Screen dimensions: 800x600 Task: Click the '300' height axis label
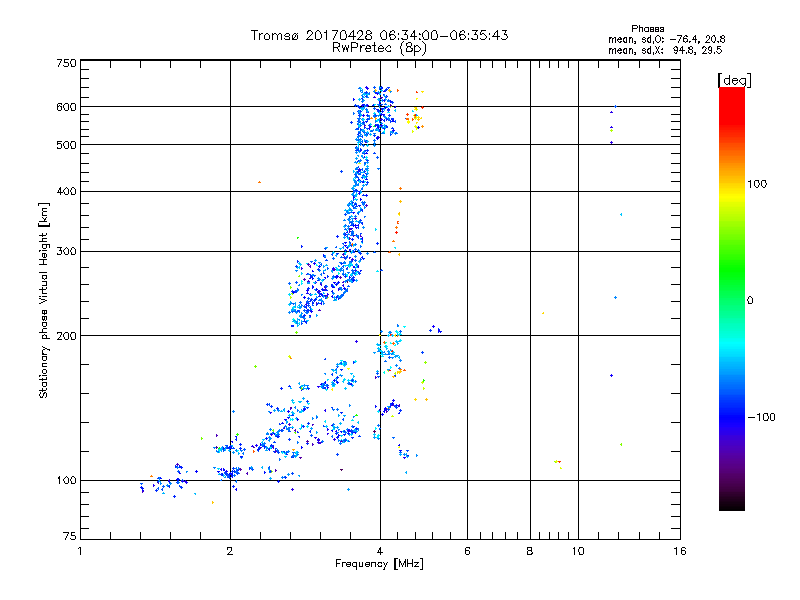66,252
